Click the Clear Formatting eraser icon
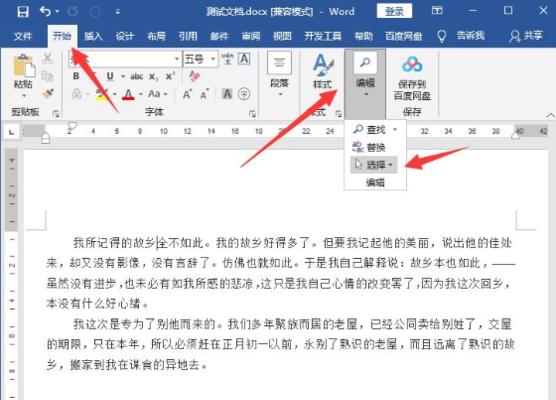 coord(194,76)
